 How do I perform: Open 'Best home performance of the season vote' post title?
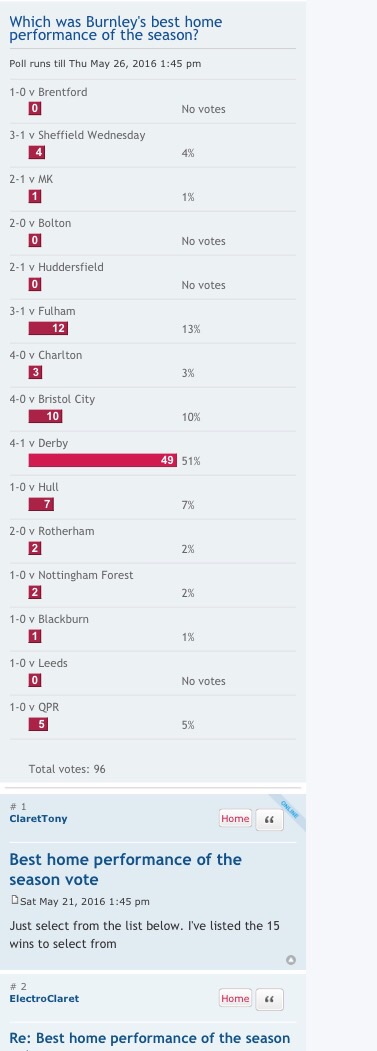[x=125, y=869]
